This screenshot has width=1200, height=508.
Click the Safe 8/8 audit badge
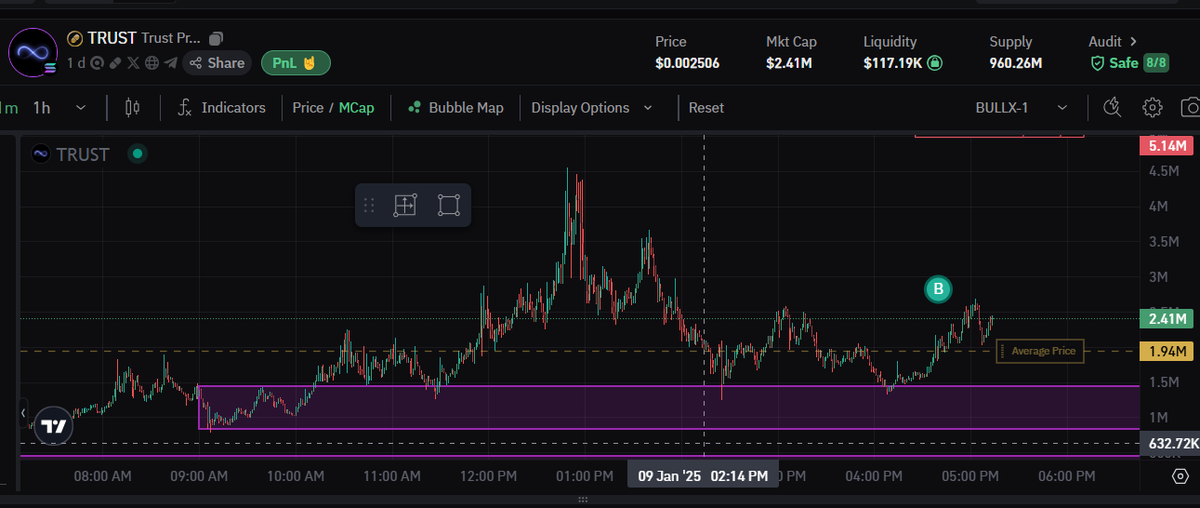click(1130, 63)
